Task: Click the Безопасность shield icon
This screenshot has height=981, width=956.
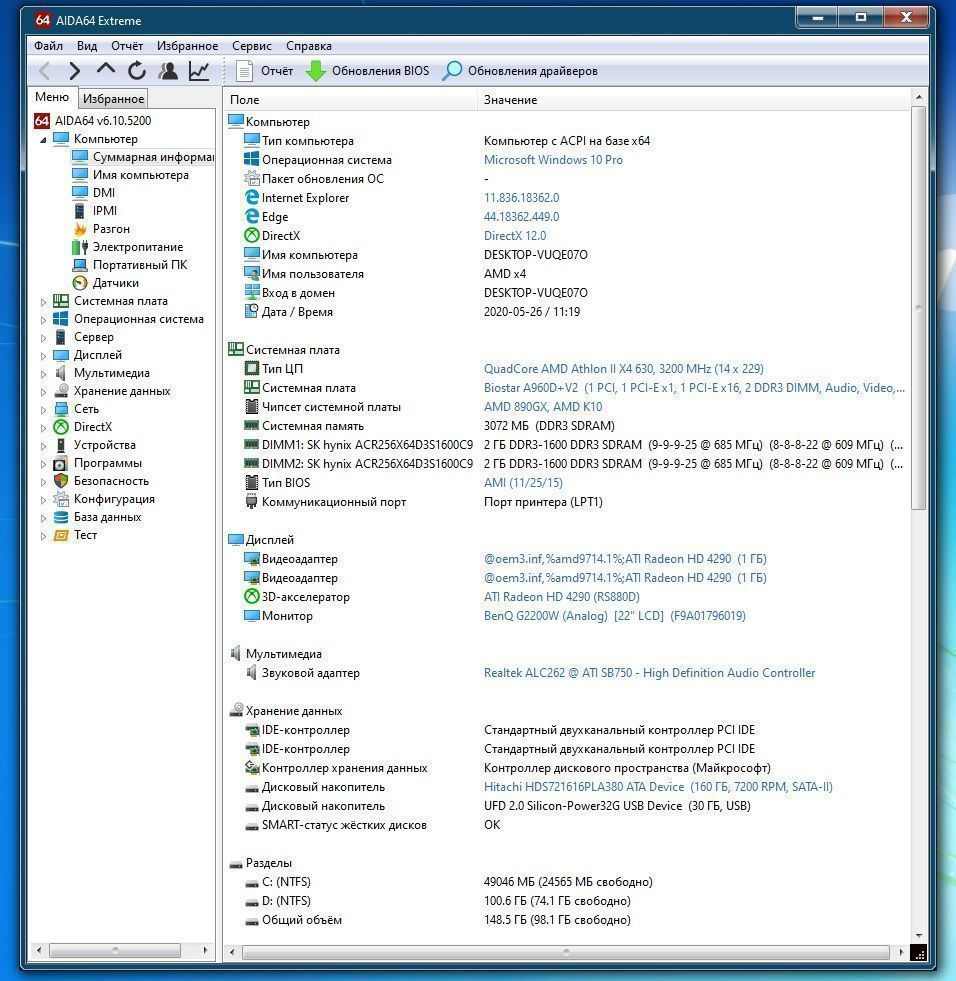Action: [x=61, y=481]
